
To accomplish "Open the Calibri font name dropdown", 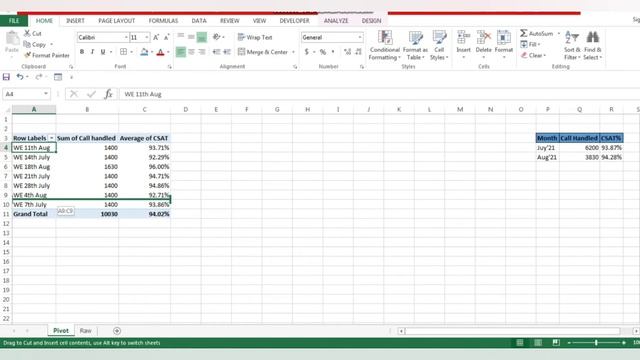I will click(x=126, y=38).
